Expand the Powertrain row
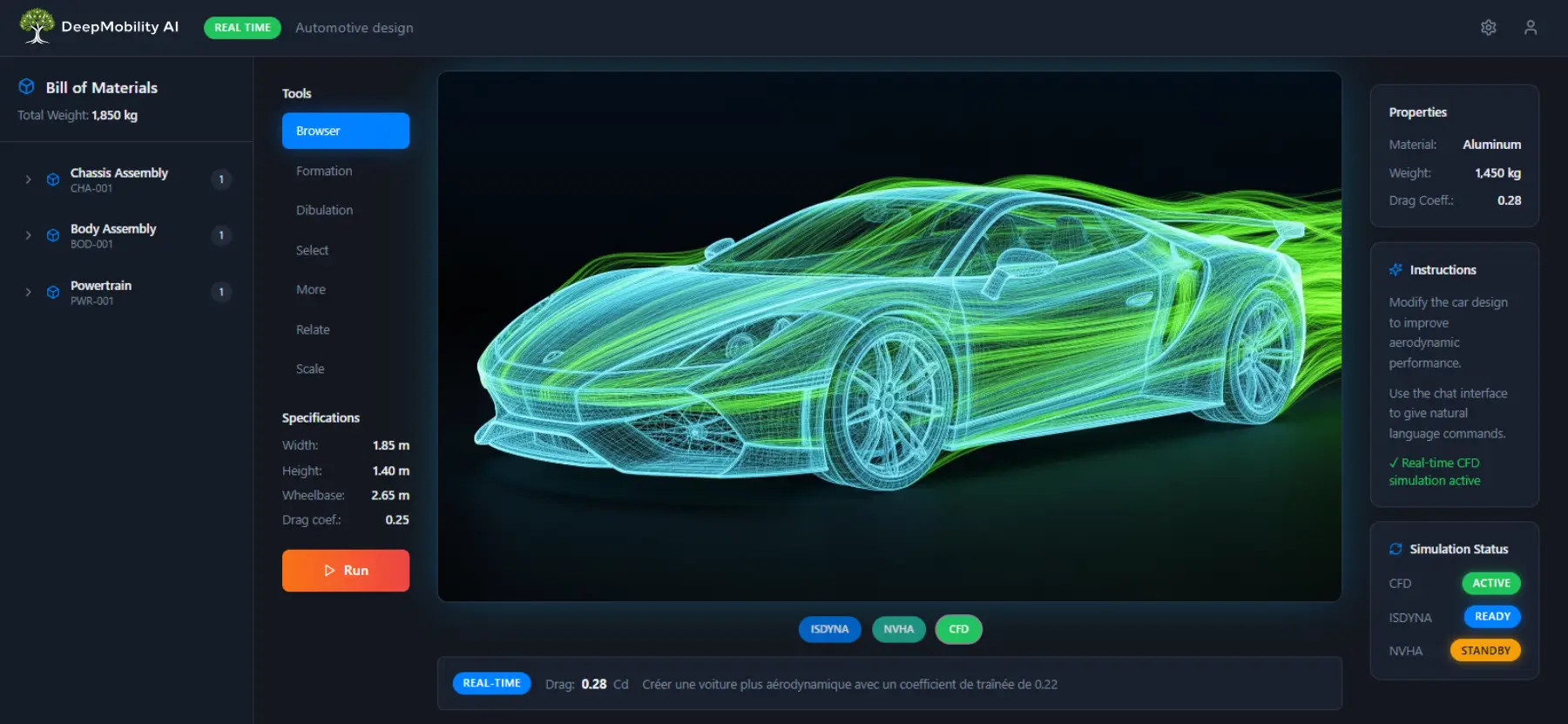 pyautogui.click(x=28, y=292)
